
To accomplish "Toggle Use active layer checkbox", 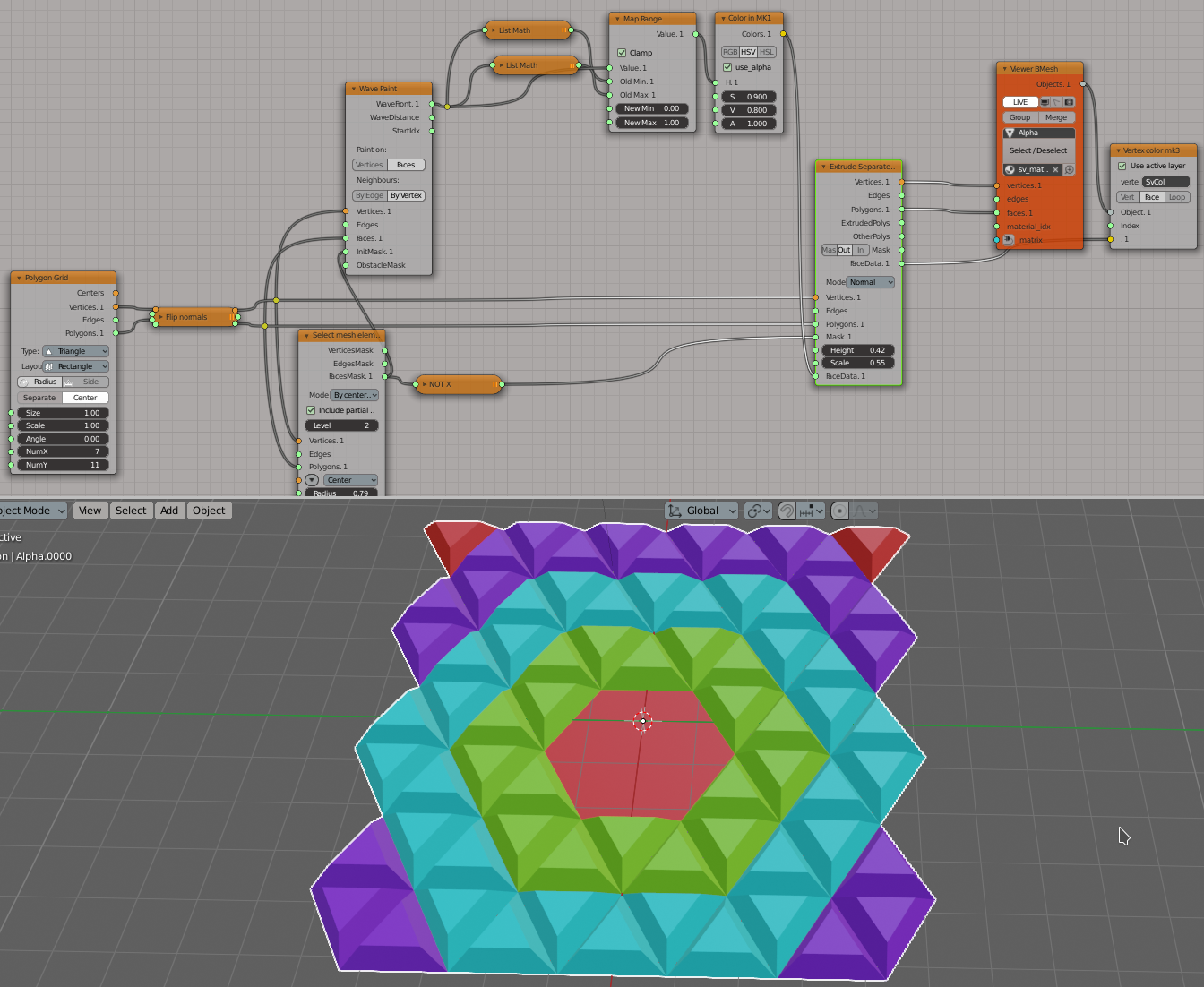I will pos(1122,166).
